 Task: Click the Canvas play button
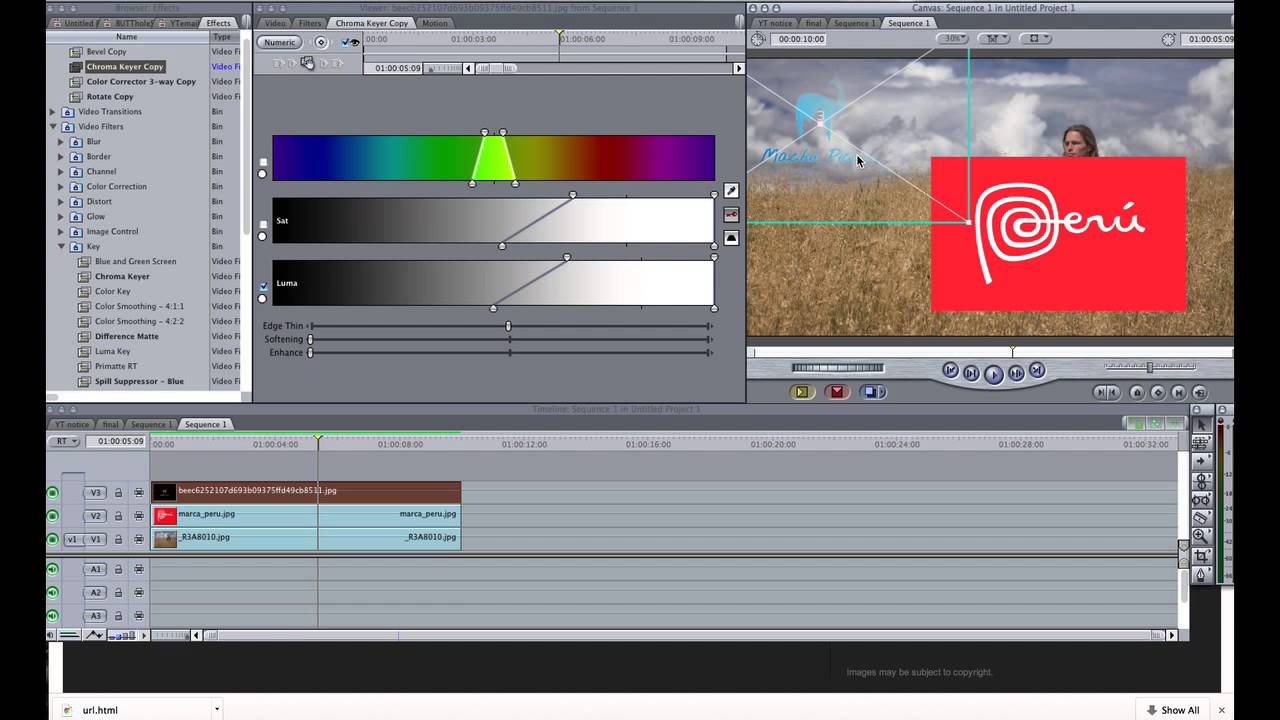click(993, 374)
